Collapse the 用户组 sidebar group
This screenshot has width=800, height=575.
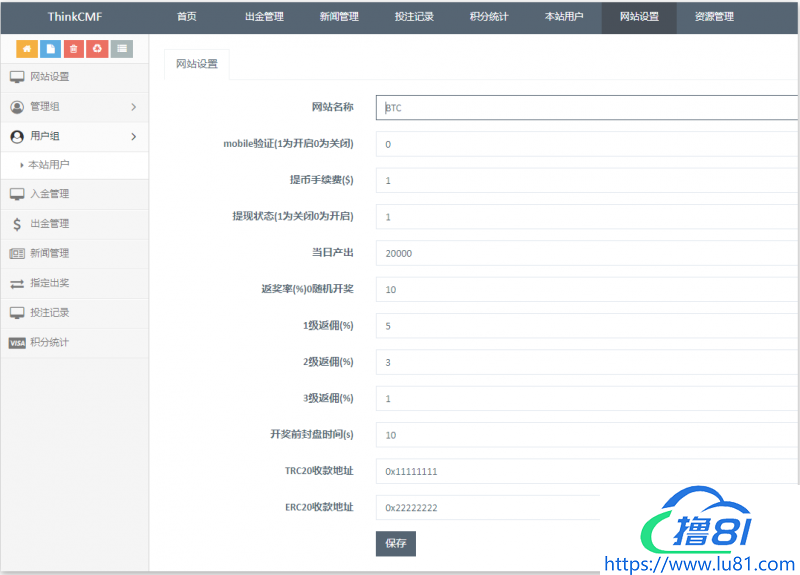click(74, 137)
